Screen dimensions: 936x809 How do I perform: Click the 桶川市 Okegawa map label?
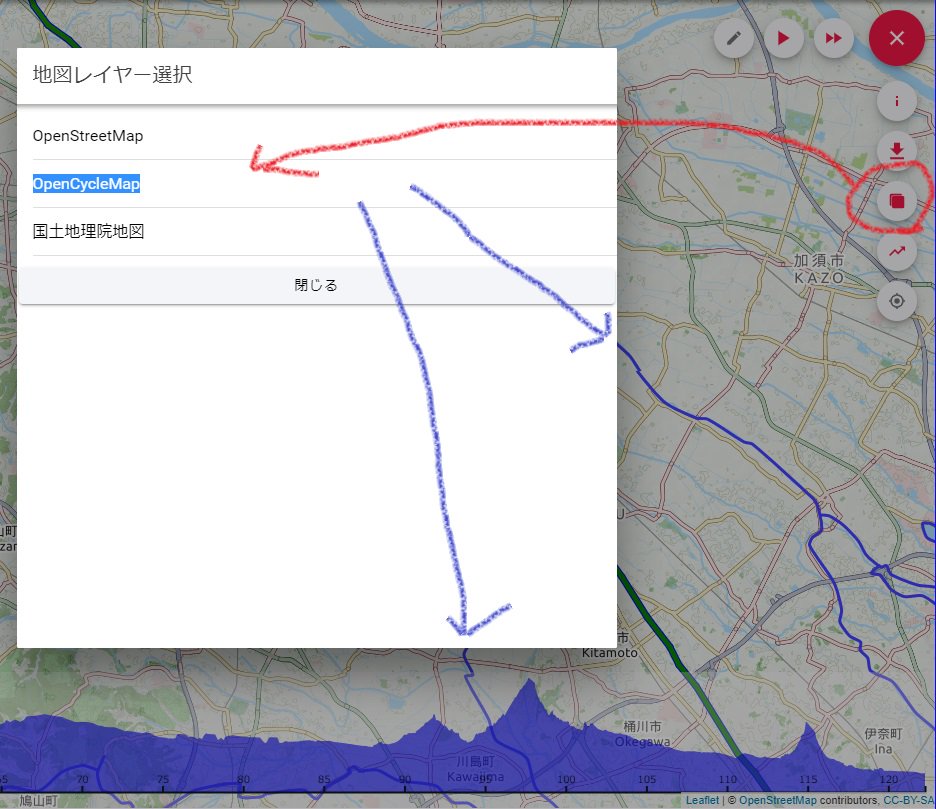pyautogui.click(x=642, y=734)
